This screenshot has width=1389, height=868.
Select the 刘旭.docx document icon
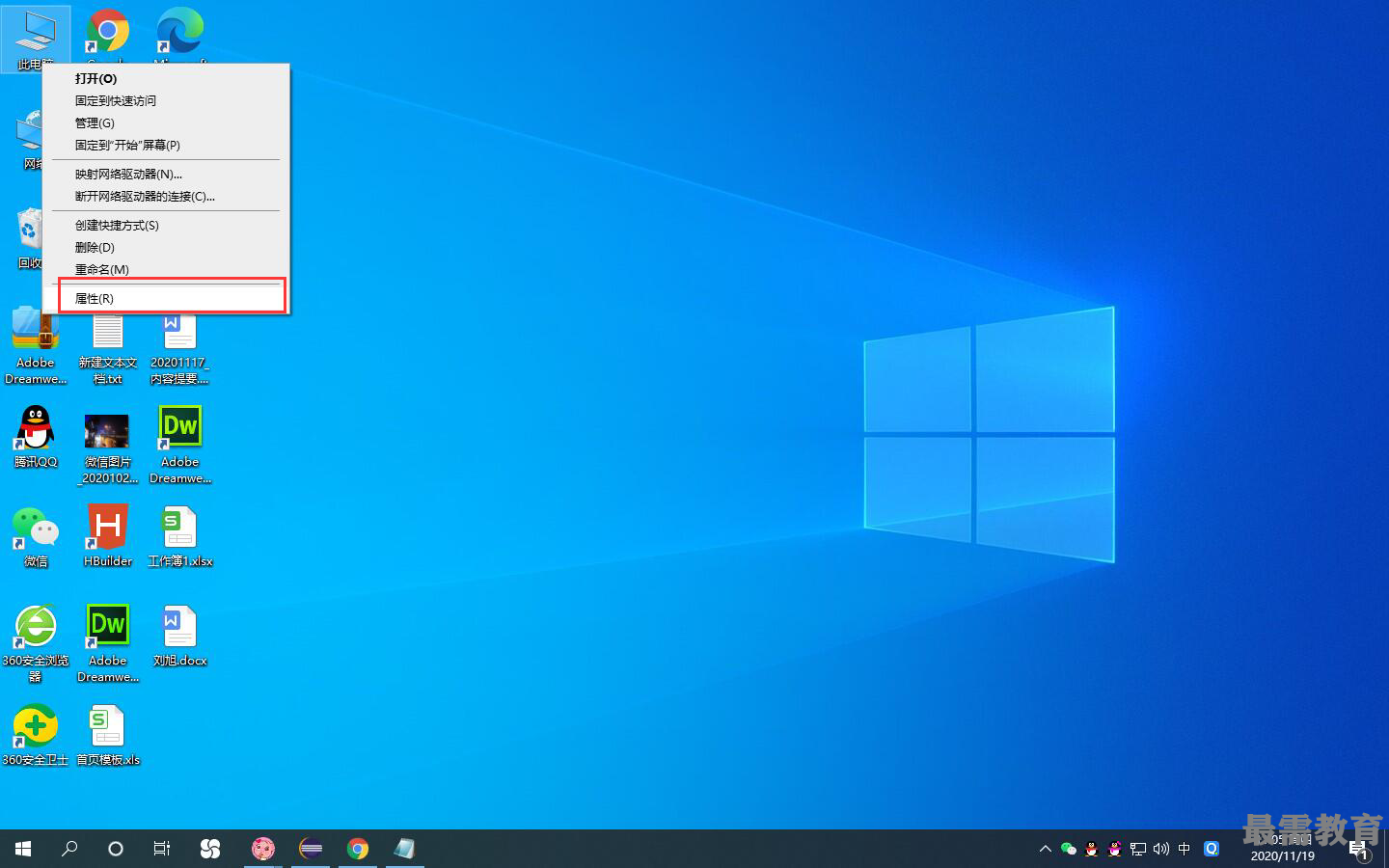(x=180, y=636)
